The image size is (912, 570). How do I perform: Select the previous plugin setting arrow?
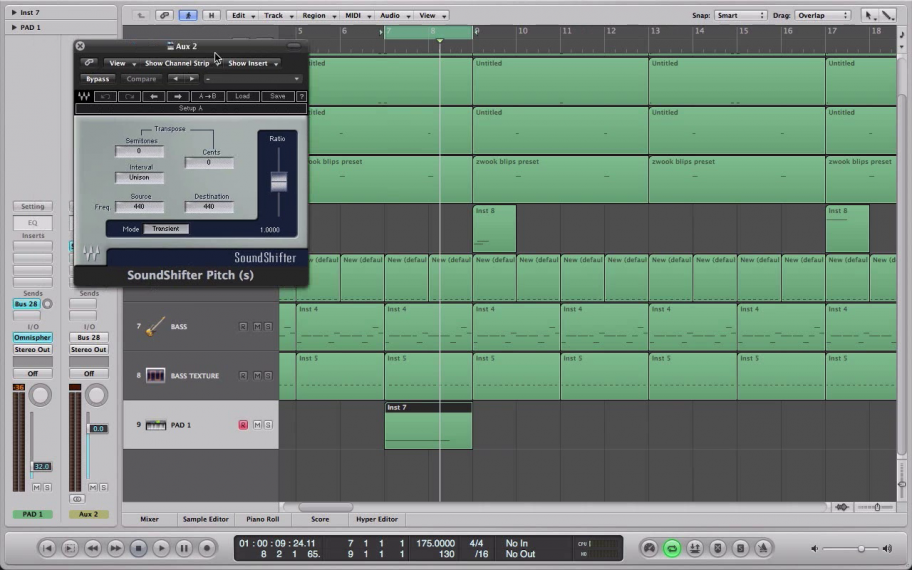click(175, 79)
